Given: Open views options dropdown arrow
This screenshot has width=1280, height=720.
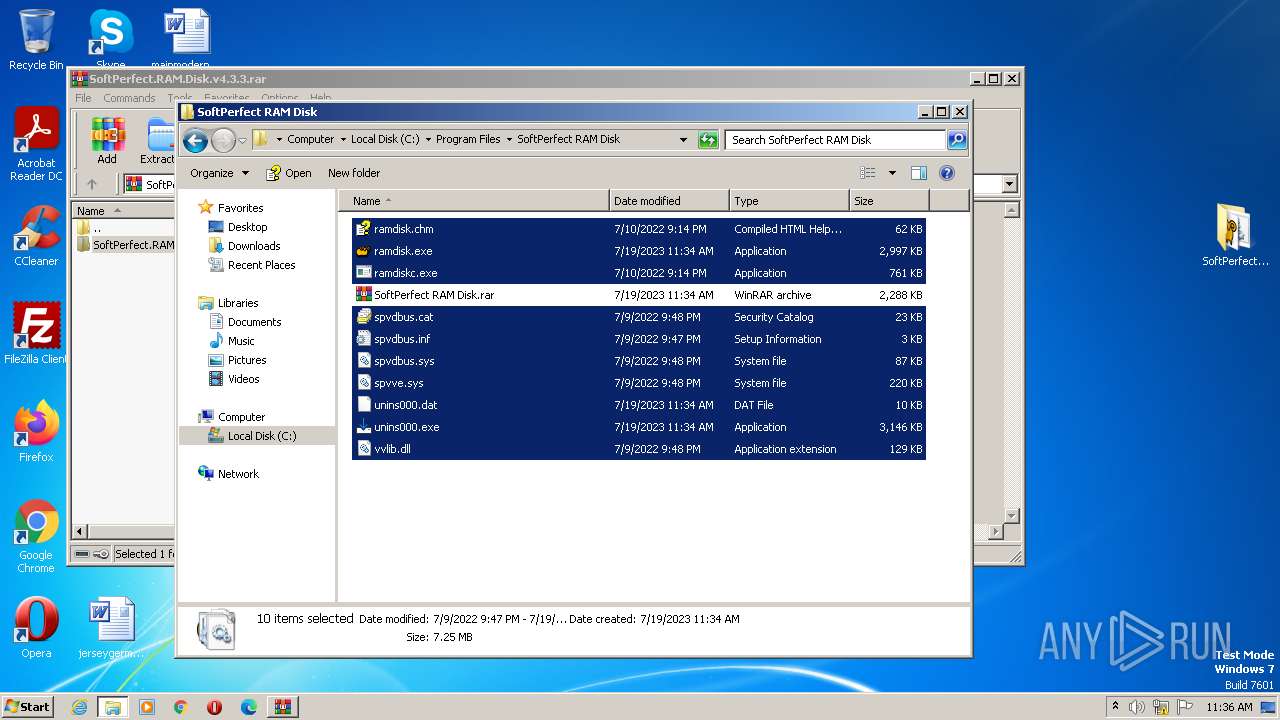Looking at the screenshot, I should (892, 173).
